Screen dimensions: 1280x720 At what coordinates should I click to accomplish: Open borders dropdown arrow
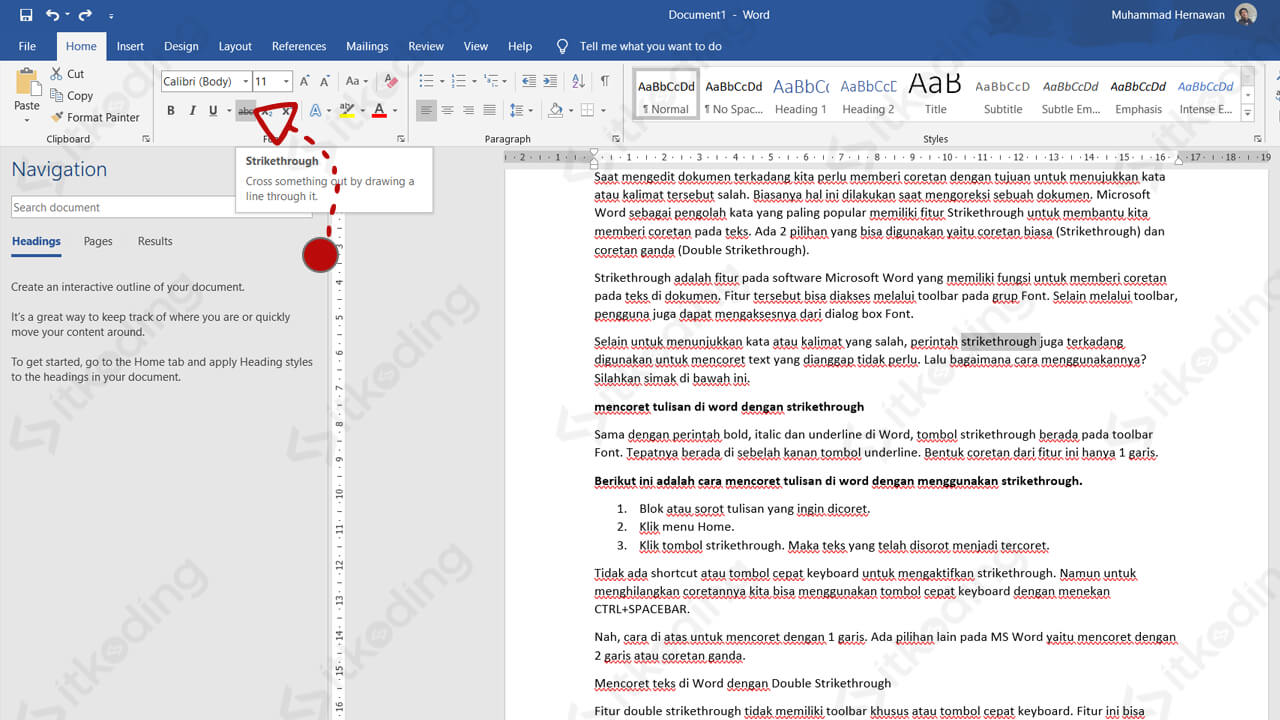click(x=603, y=111)
